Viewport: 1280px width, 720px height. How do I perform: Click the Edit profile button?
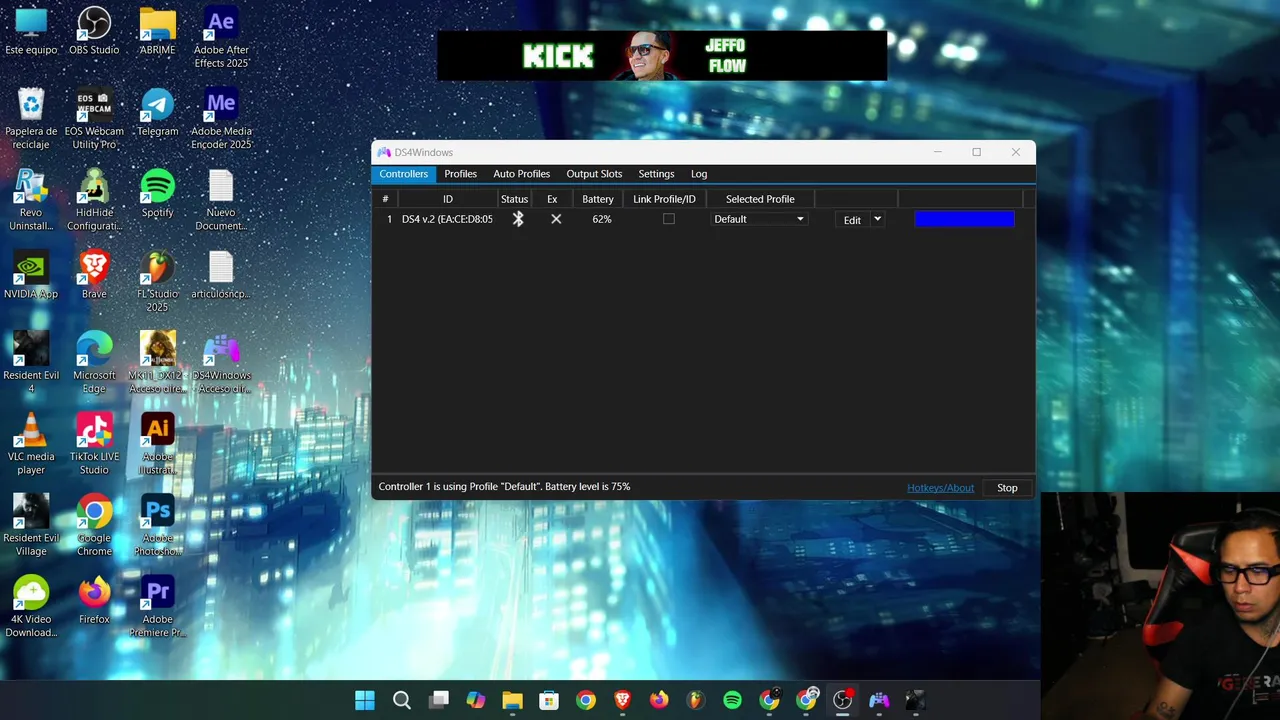pyautogui.click(x=852, y=220)
